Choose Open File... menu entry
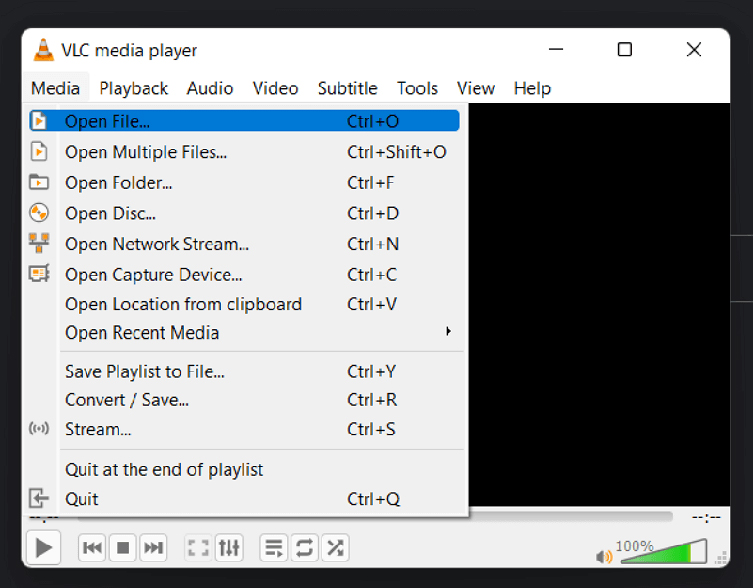Image resolution: width=753 pixels, height=588 pixels. click(x=244, y=121)
